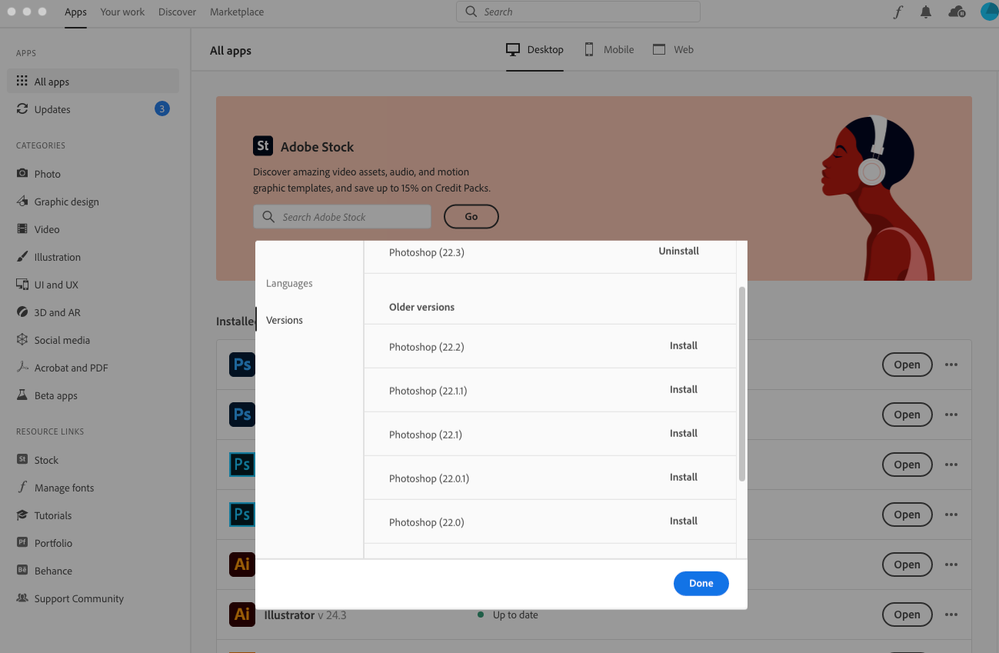
Task: Open the Marketplace top menu
Action: pyautogui.click(x=237, y=12)
